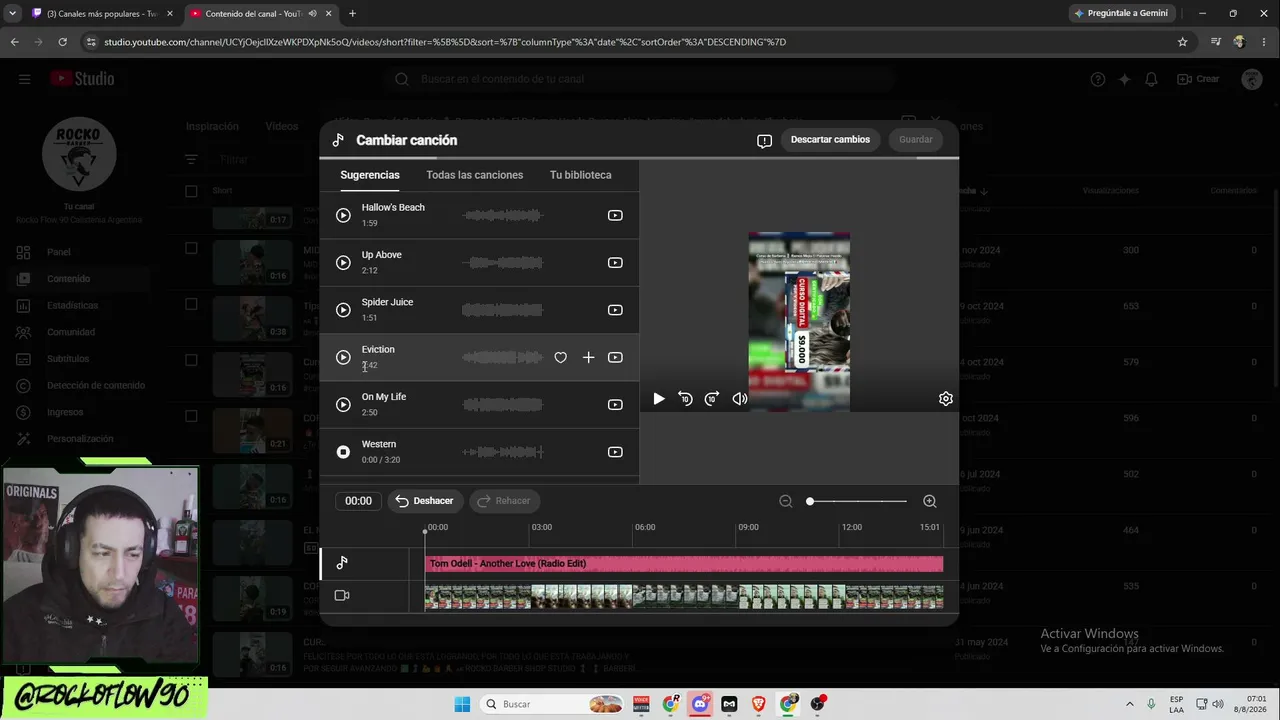Rewind the preview 10 seconds
The height and width of the screenshot is (720, 1280).
pyautogui.click(x=685, y=399)
